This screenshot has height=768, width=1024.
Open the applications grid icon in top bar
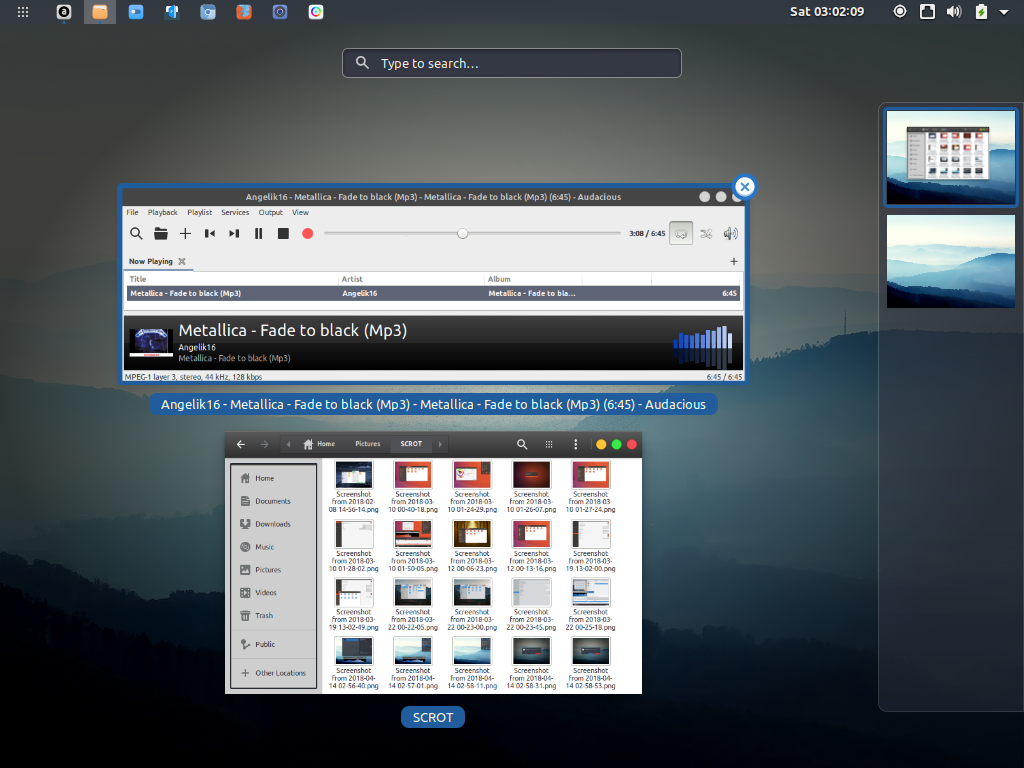[x=23, y=12]
